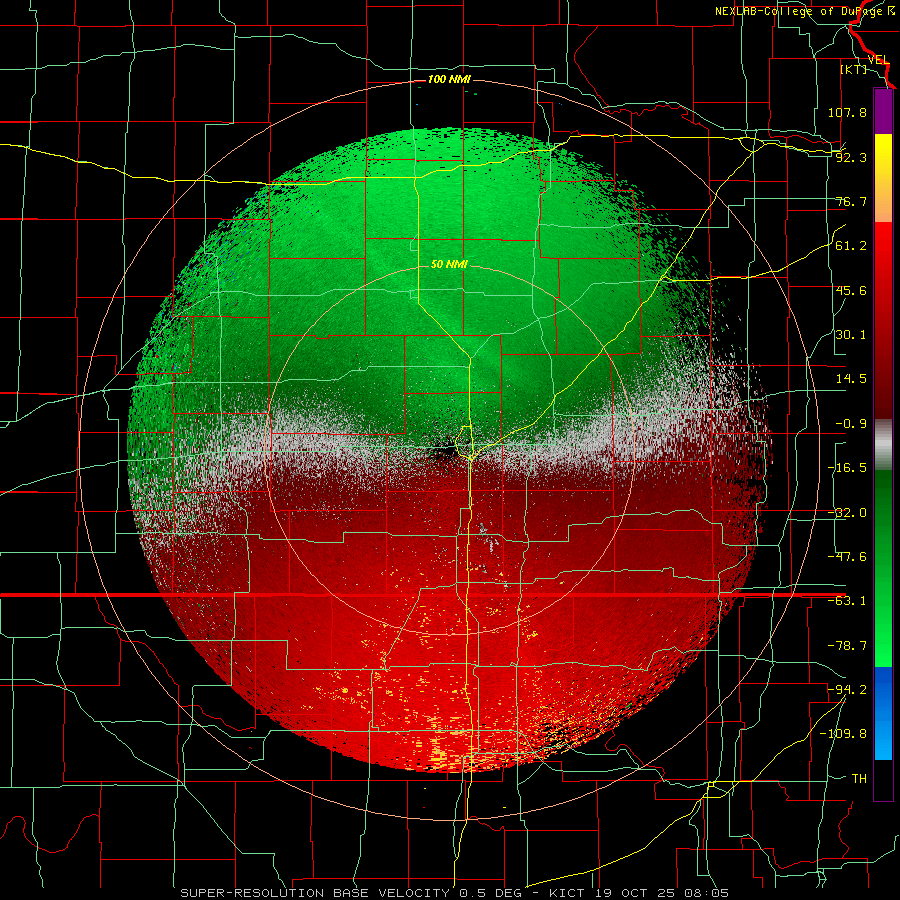
Task: Click the 100 NMI range ring label
Action: (x=449, y=79)
